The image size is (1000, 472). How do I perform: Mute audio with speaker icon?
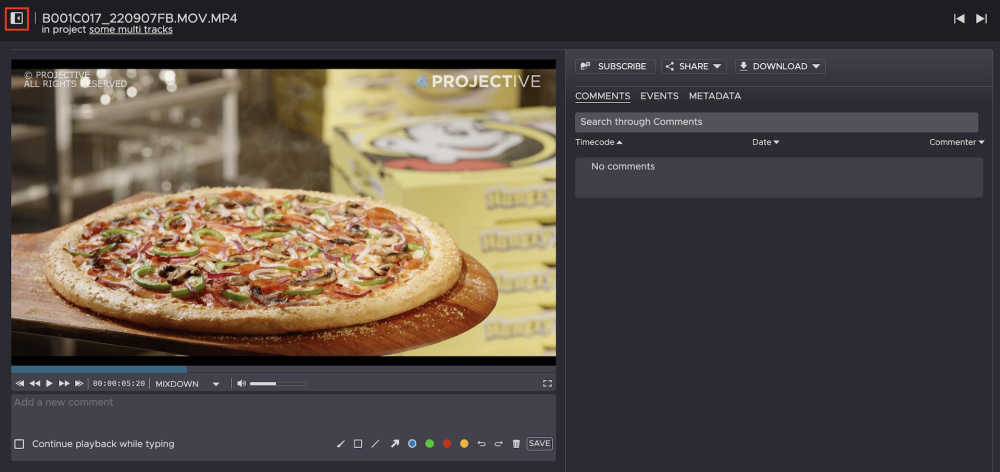pos(241,383)
